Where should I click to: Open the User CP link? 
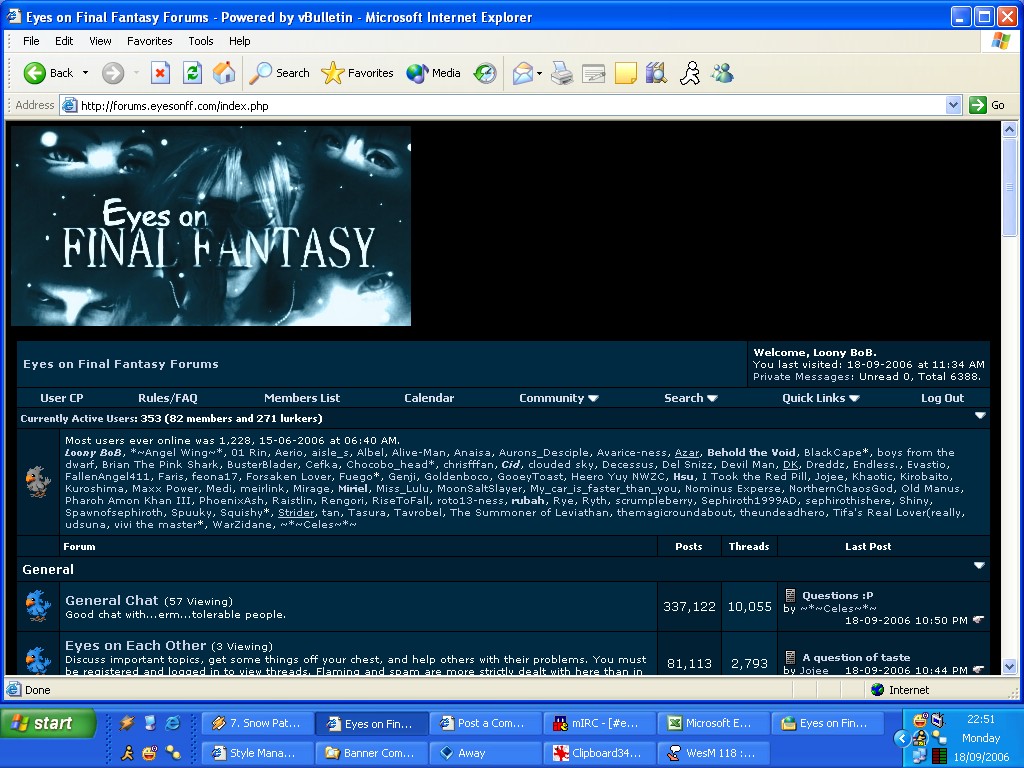(61, 398)
